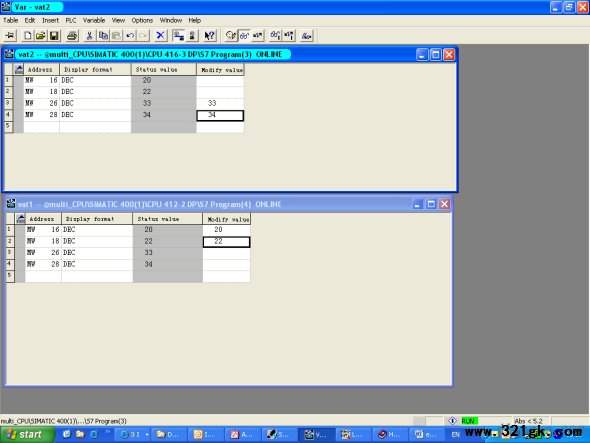Viewport: 590px width, 443px height.
Task: Open the Insert menu
Action: pyautogui.click(x=50, y=20)
